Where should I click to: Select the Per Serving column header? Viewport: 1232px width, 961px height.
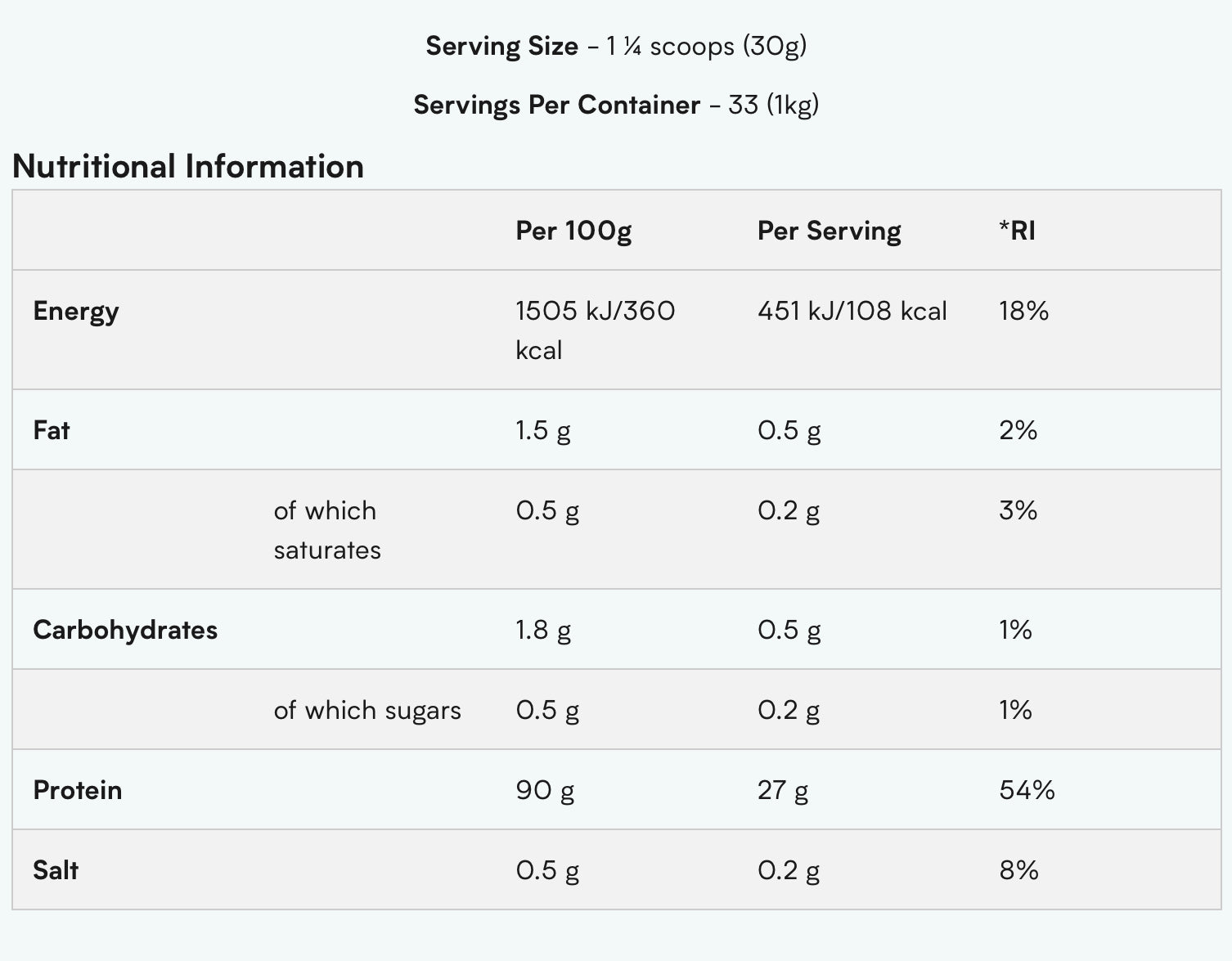click(x=829, y=231)
